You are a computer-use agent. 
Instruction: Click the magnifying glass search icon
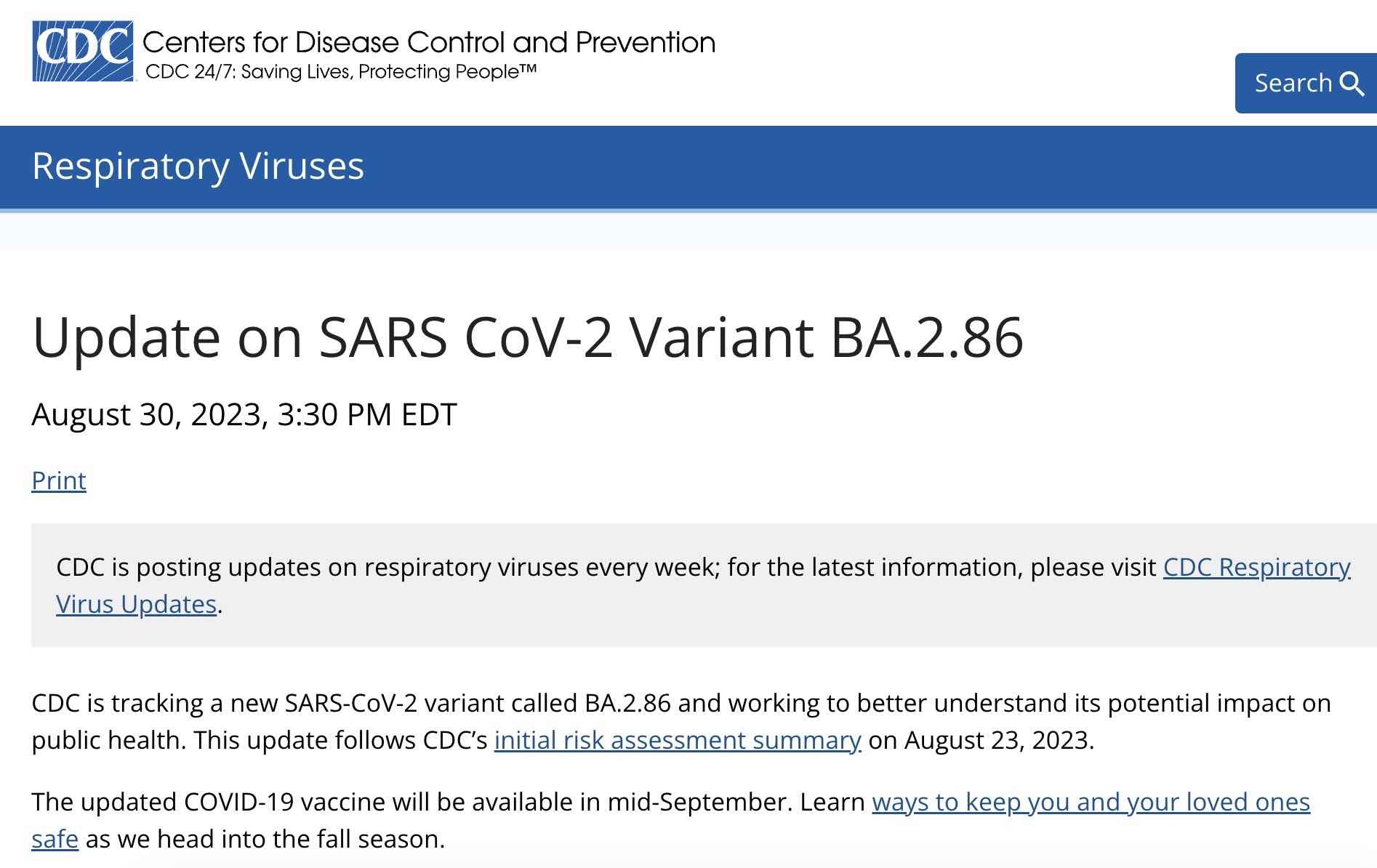pos(1352,84)
